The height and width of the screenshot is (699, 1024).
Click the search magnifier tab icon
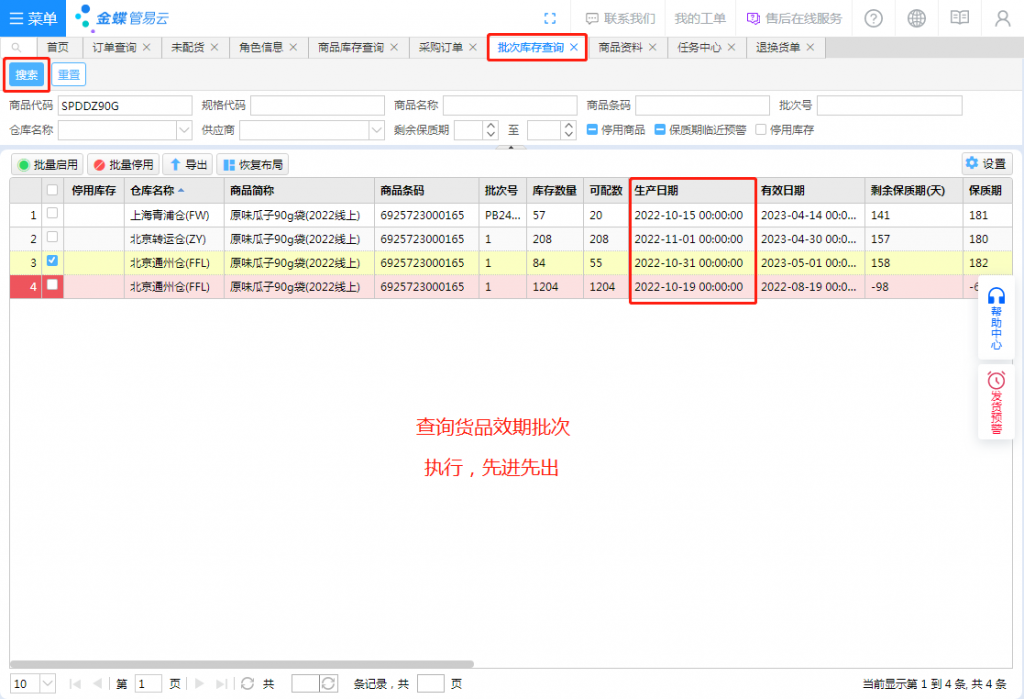coord(17,47)
